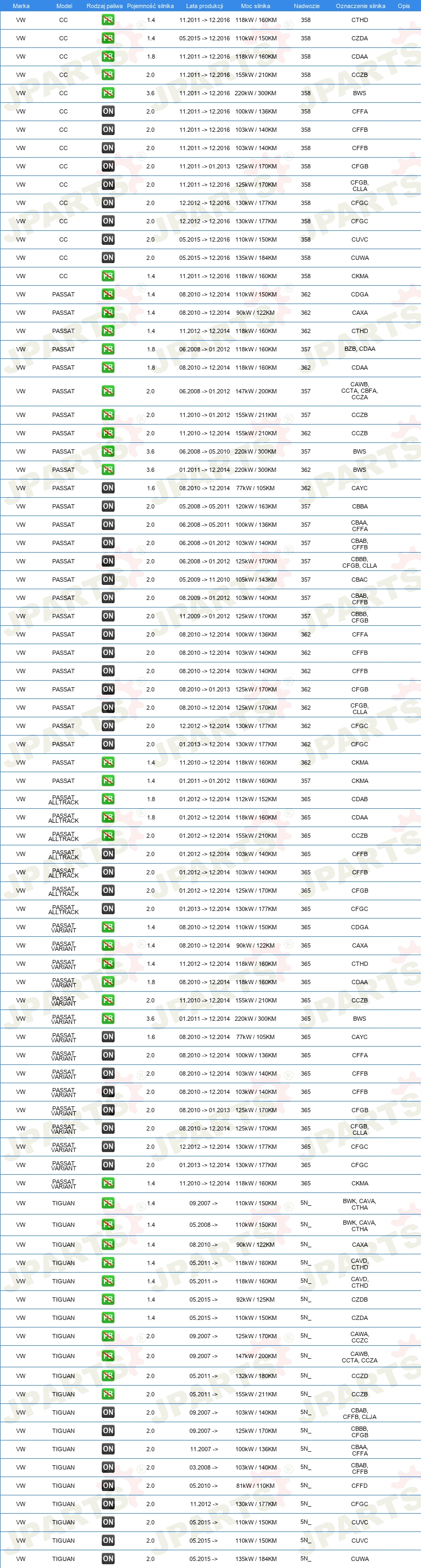
Task: Click the ON icon in PASSAT CBAC row
Action: pyautogui.click(x=108, y=579)
